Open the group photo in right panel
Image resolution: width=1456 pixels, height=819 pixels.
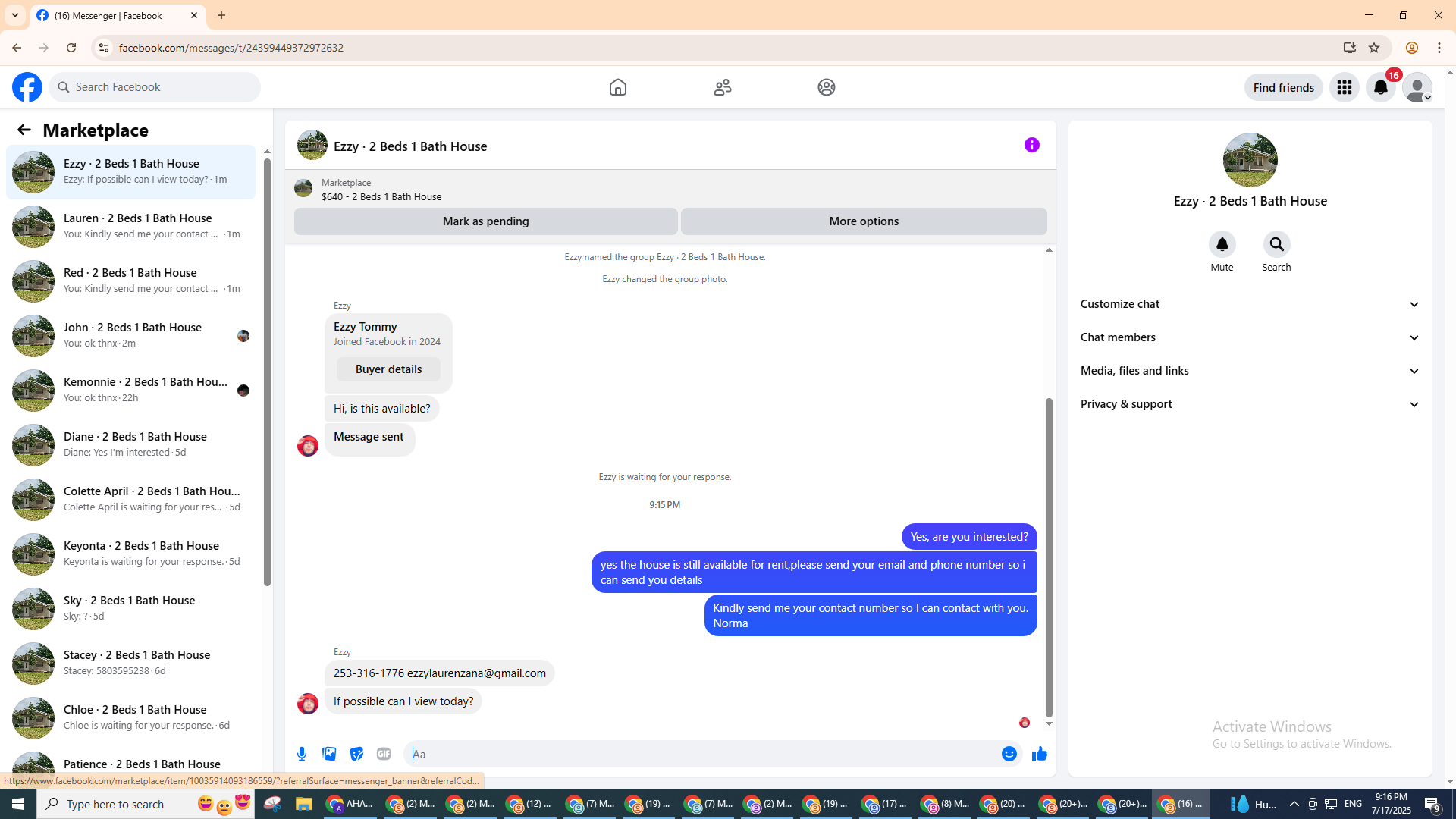coord(1250,160)
